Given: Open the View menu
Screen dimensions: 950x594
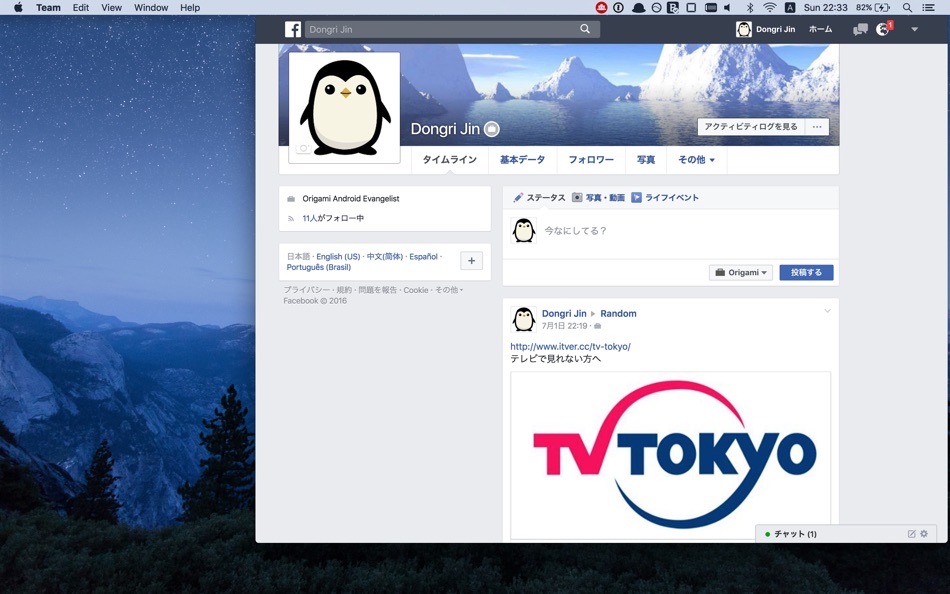Looking at the screenshot, I should (x=111, y=7).
